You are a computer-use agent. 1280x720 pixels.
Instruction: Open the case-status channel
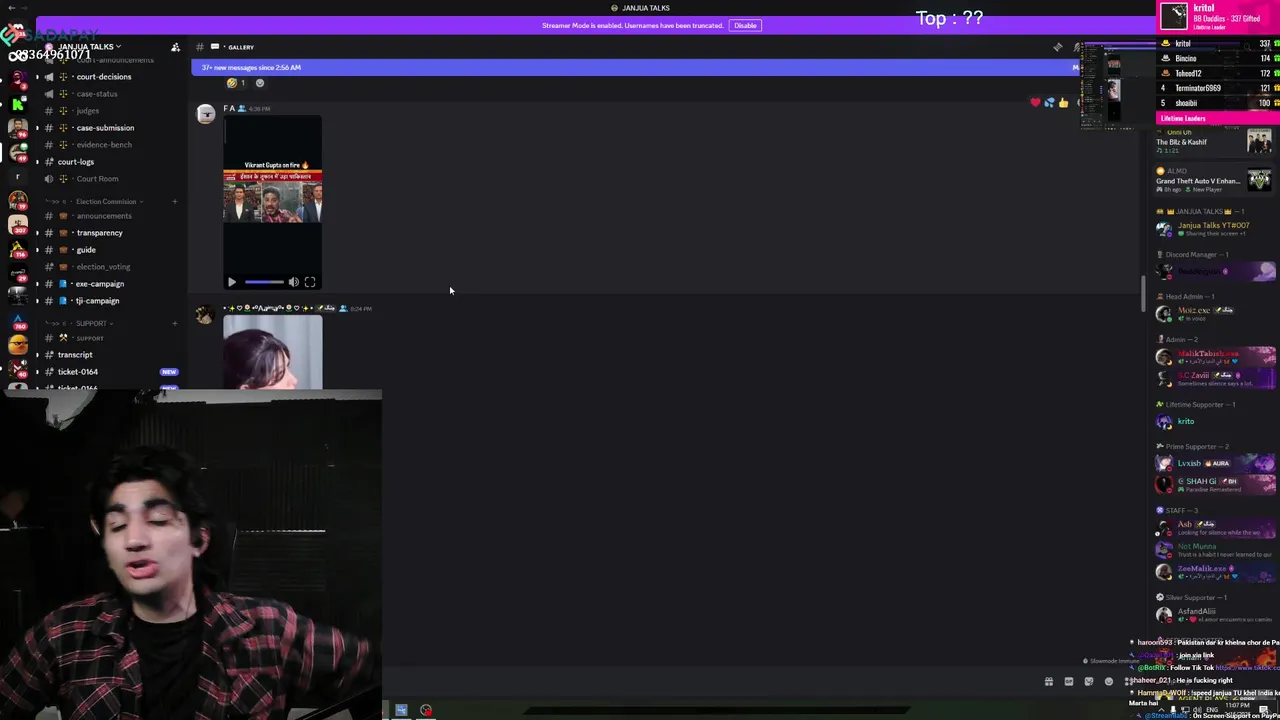(x=97, y=94)
